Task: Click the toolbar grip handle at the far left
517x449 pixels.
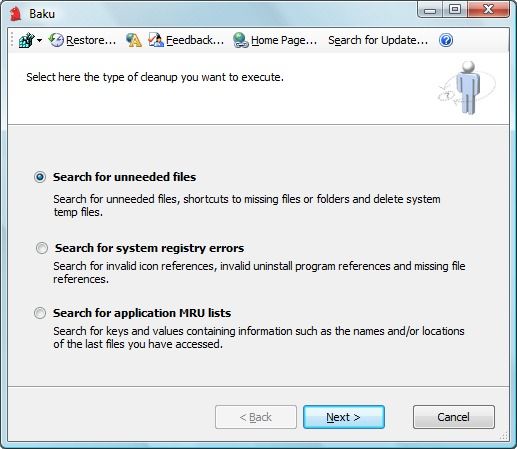Action: pos(12,40)
